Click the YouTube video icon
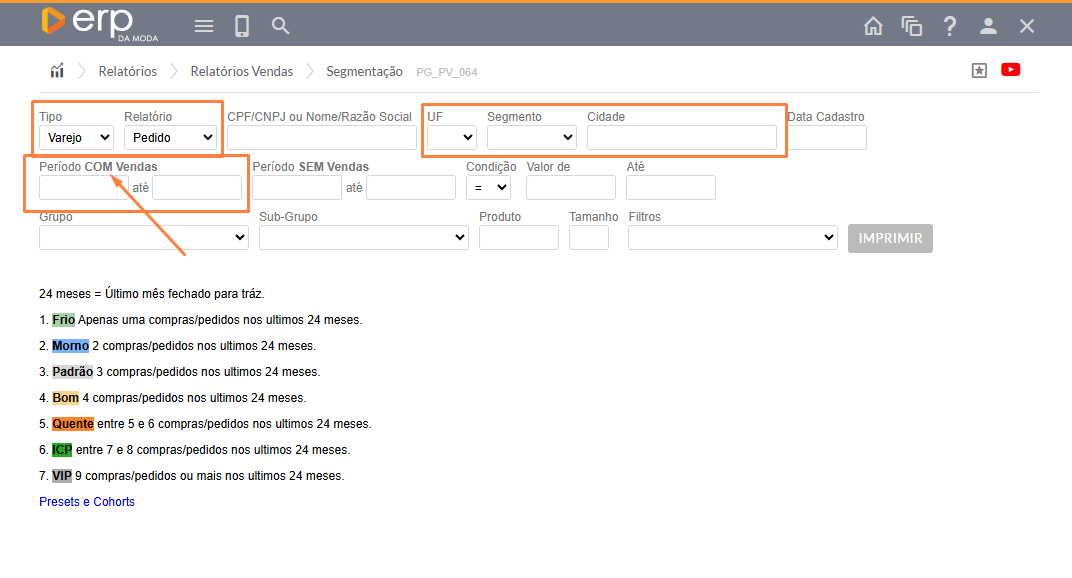The image size is (1072, 578). (1010, 70)
